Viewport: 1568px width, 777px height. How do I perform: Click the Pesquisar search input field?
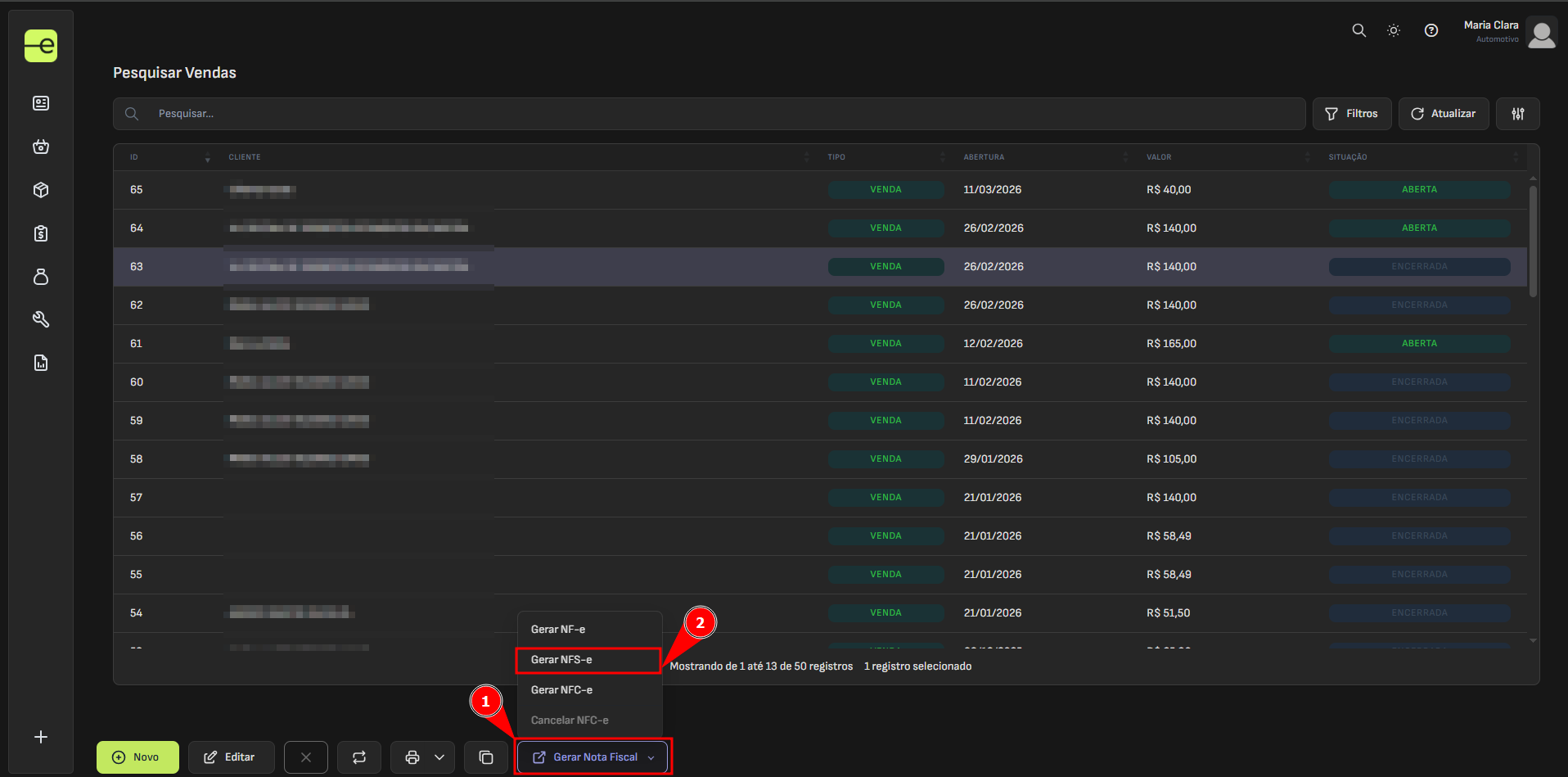click(x=720, y=114)
